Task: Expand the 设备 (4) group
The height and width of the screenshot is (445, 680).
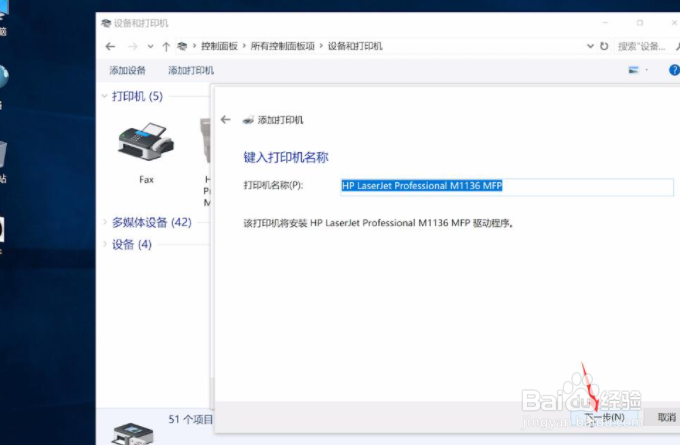Action: (105, 244)
